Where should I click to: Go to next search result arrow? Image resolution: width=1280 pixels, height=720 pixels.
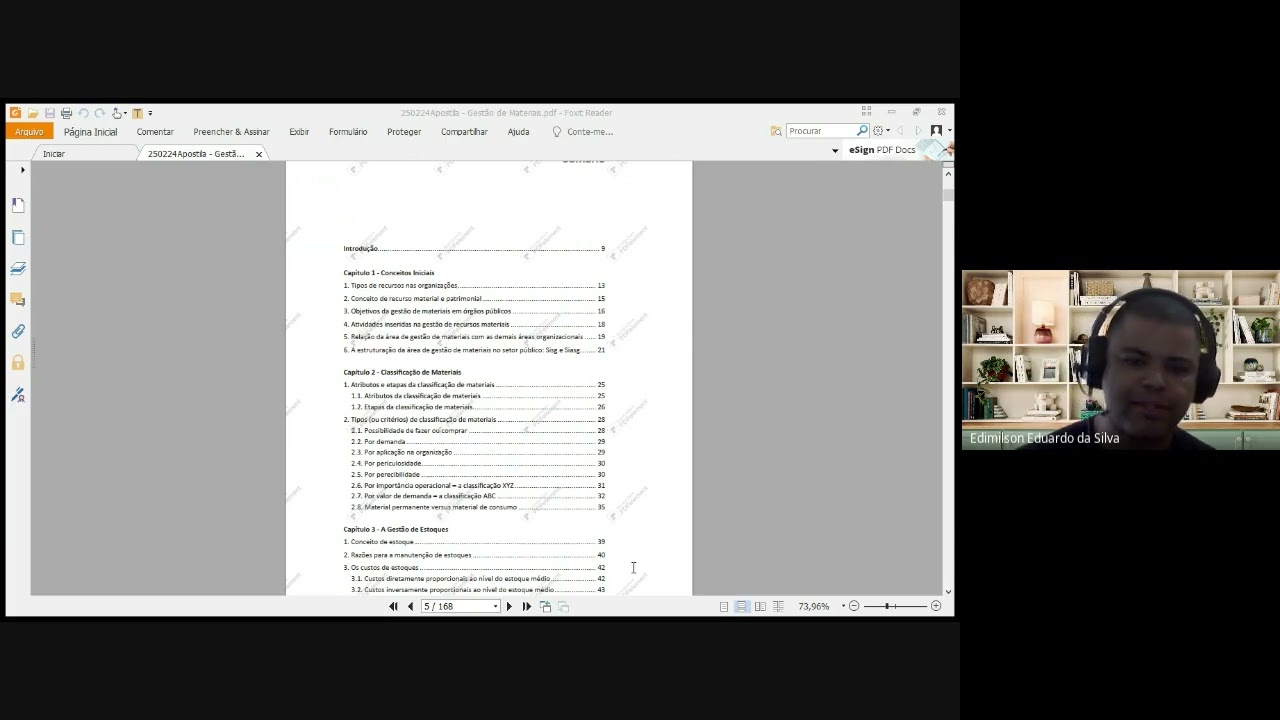click(x=917, y=131)
